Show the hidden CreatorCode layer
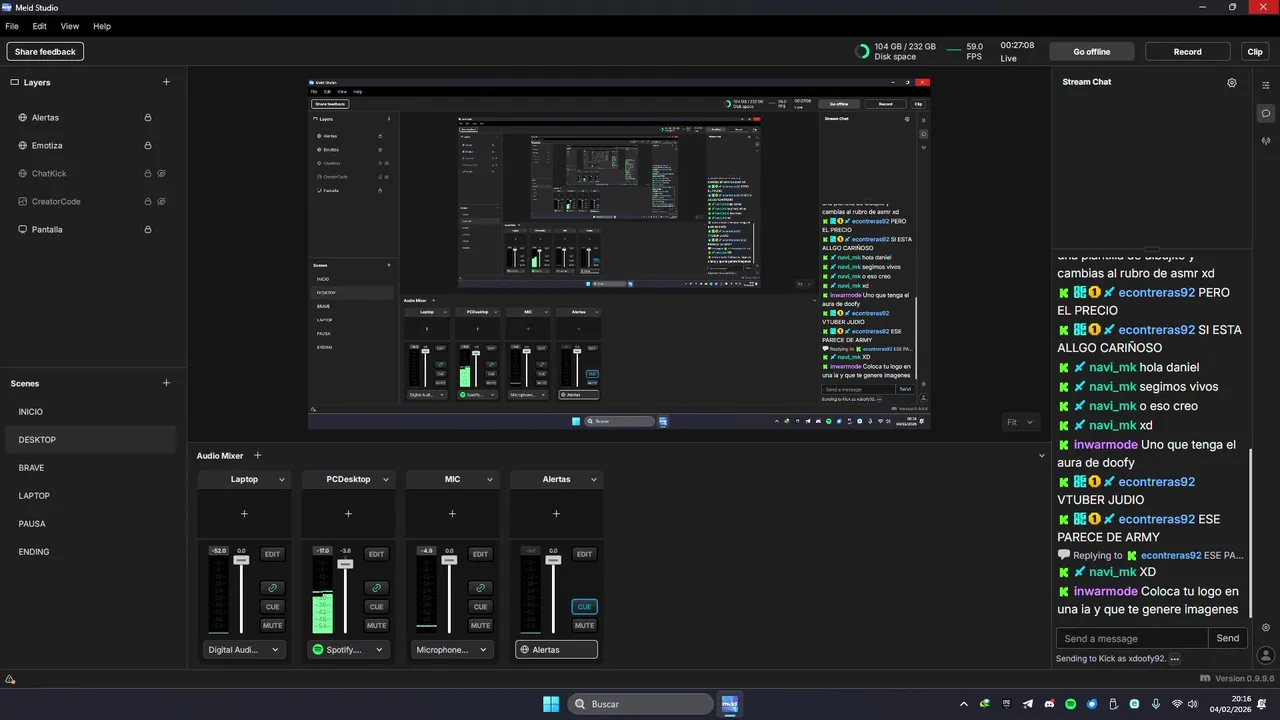 coord(161,201)
